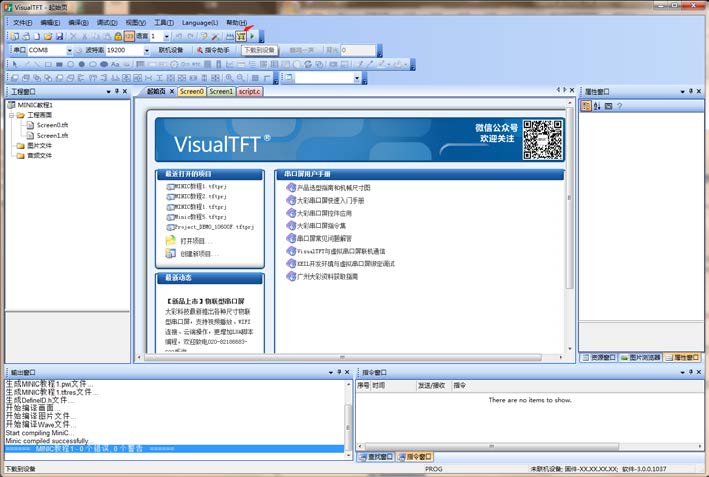Click the redo arrow icon

(190, 36)
